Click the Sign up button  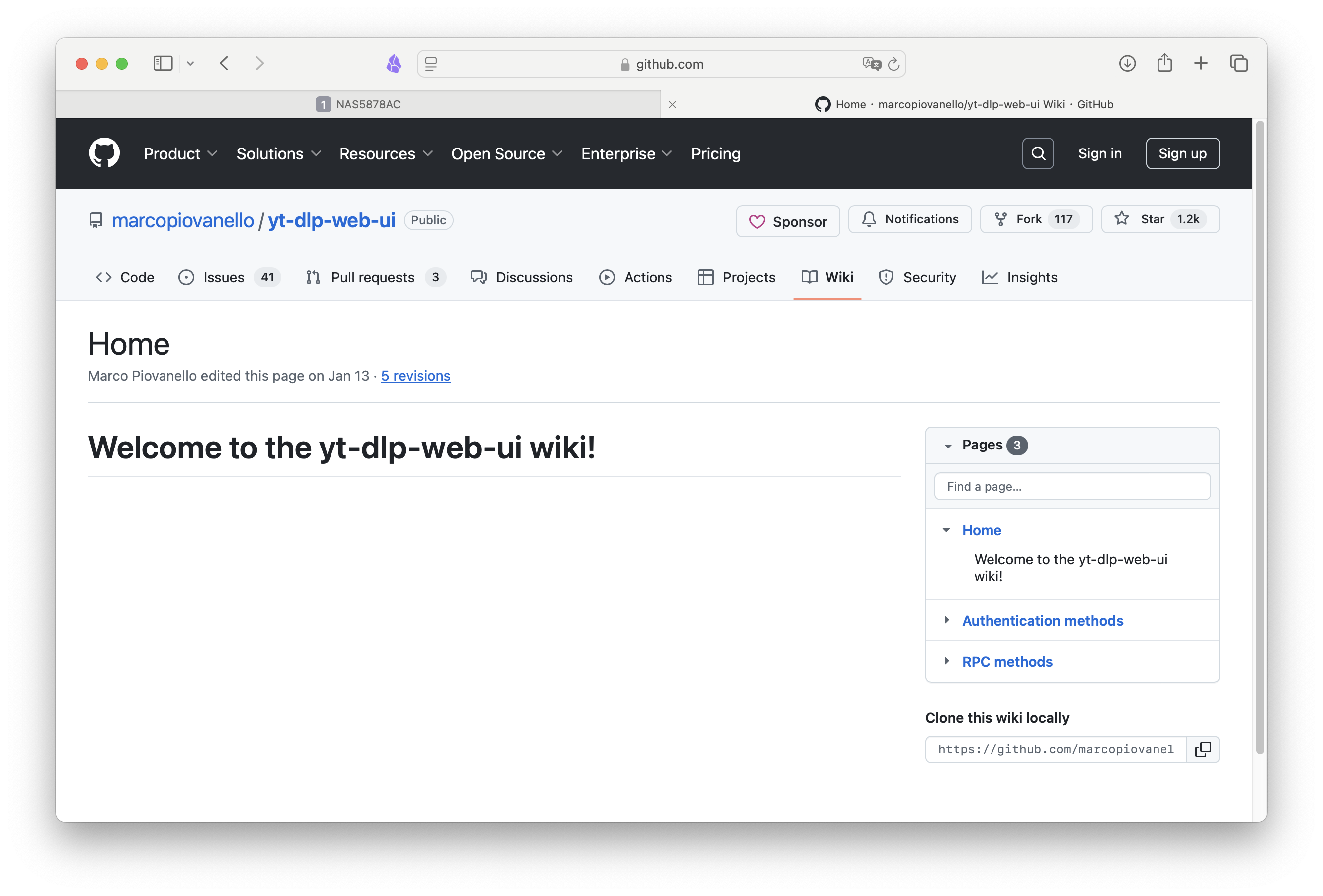1182,153
